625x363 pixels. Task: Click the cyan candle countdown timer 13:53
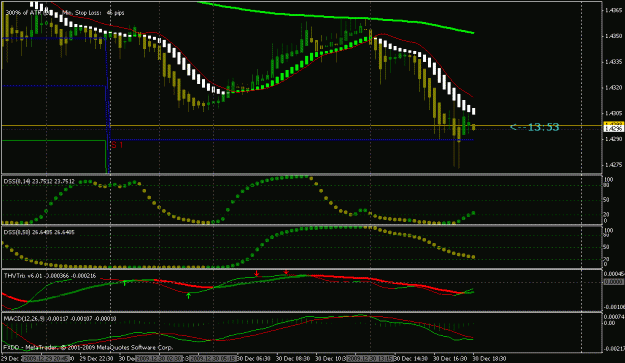coord(535,128)
